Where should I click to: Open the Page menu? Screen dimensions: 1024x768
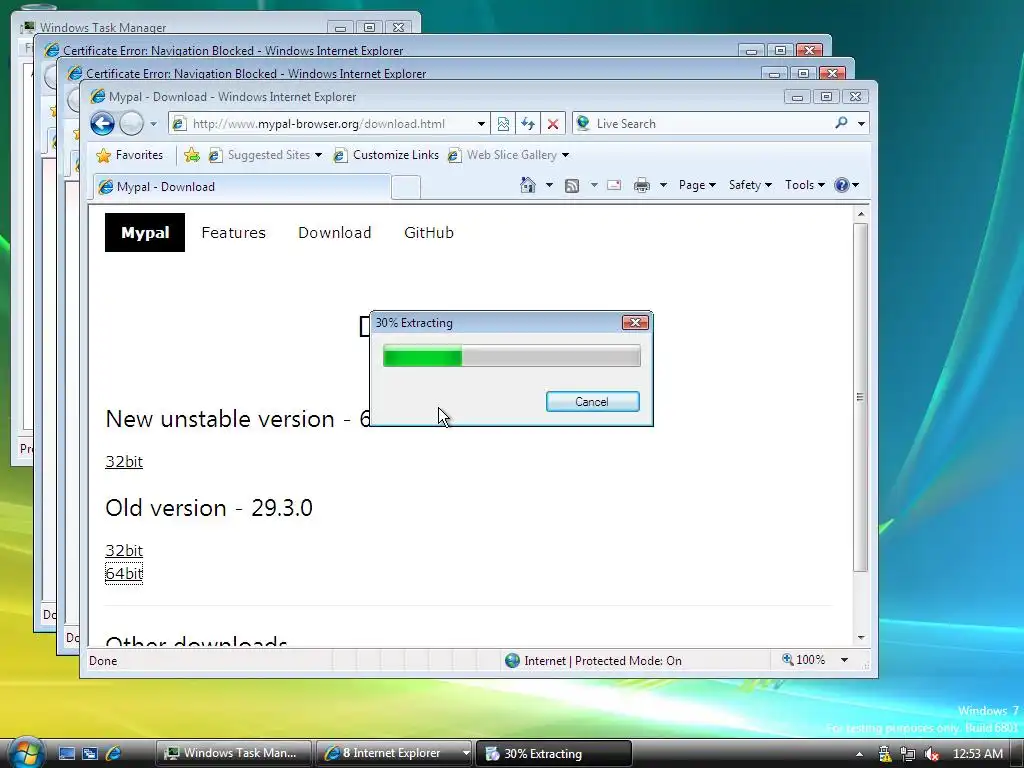point(697,185)
